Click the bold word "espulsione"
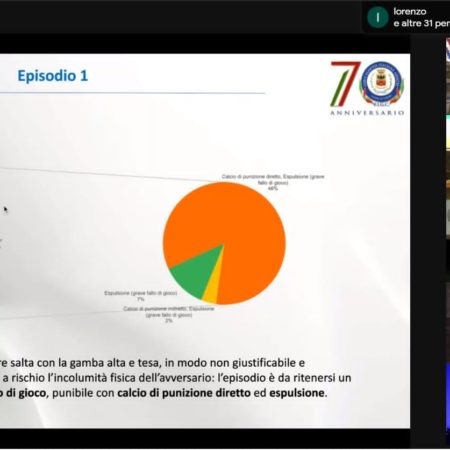This screenshot has width=450, height=450. coord(297,393)
